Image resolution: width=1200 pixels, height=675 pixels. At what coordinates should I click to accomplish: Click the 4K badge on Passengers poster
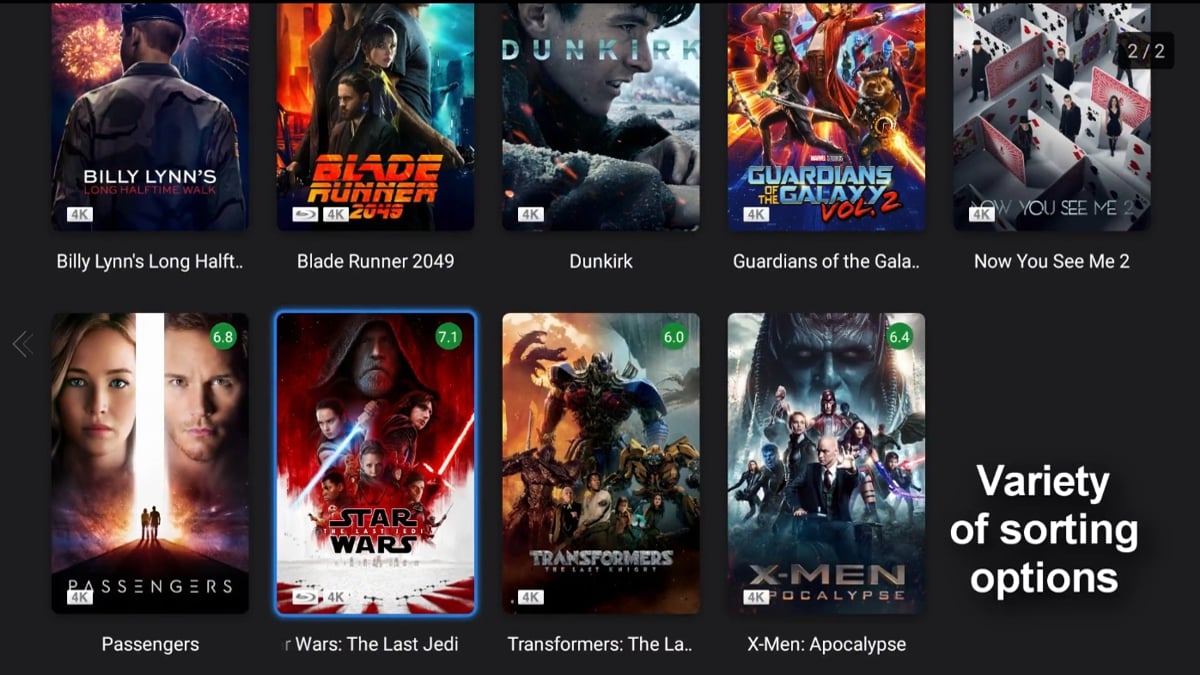80,597
